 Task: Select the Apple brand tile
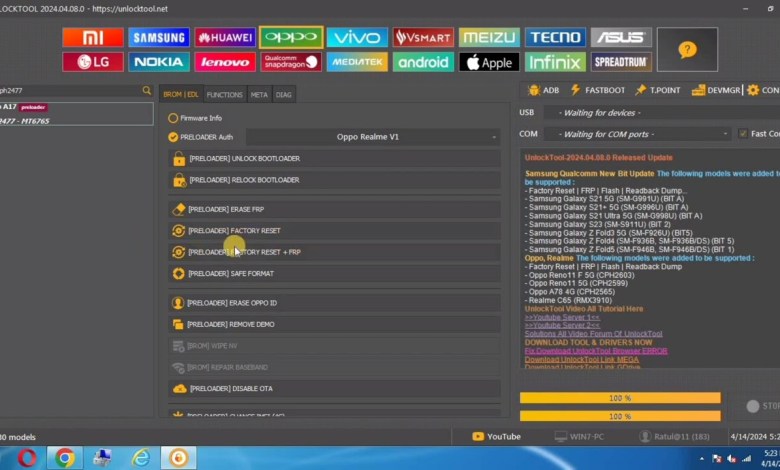coord(489,62)
